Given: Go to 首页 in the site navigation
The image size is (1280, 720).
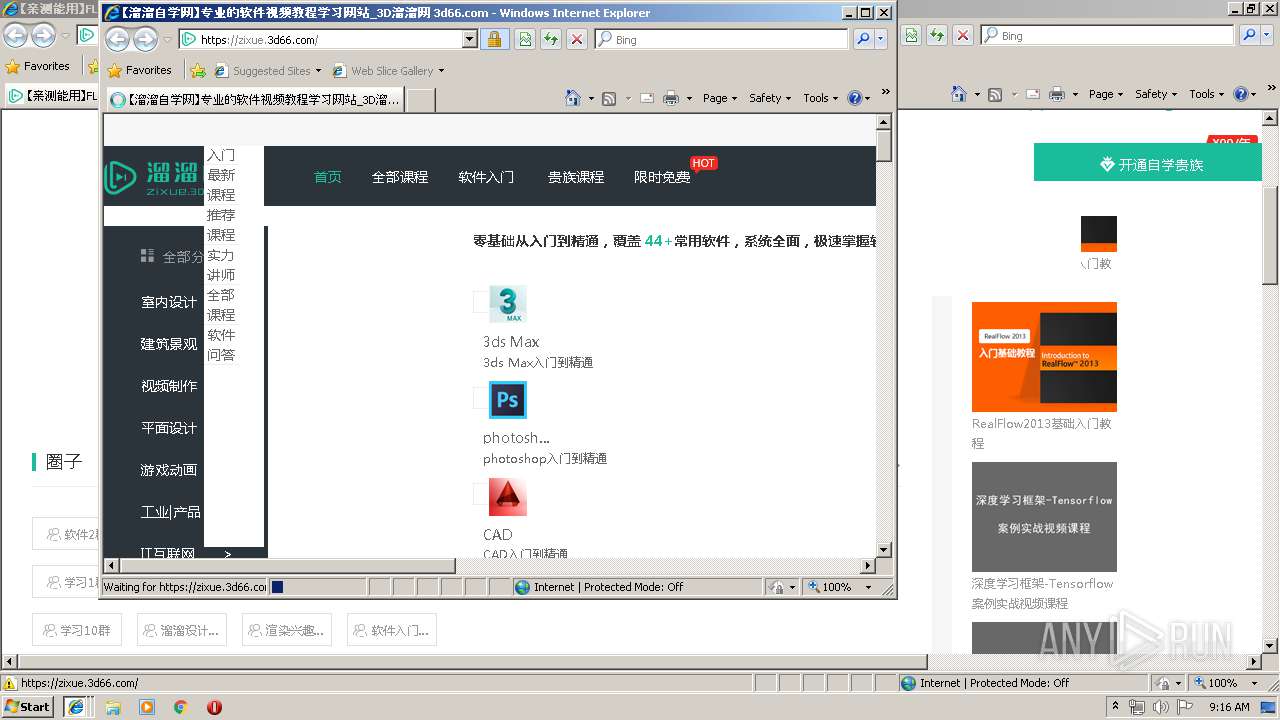Looking at the screenshot, I should (x=328, y=177).
